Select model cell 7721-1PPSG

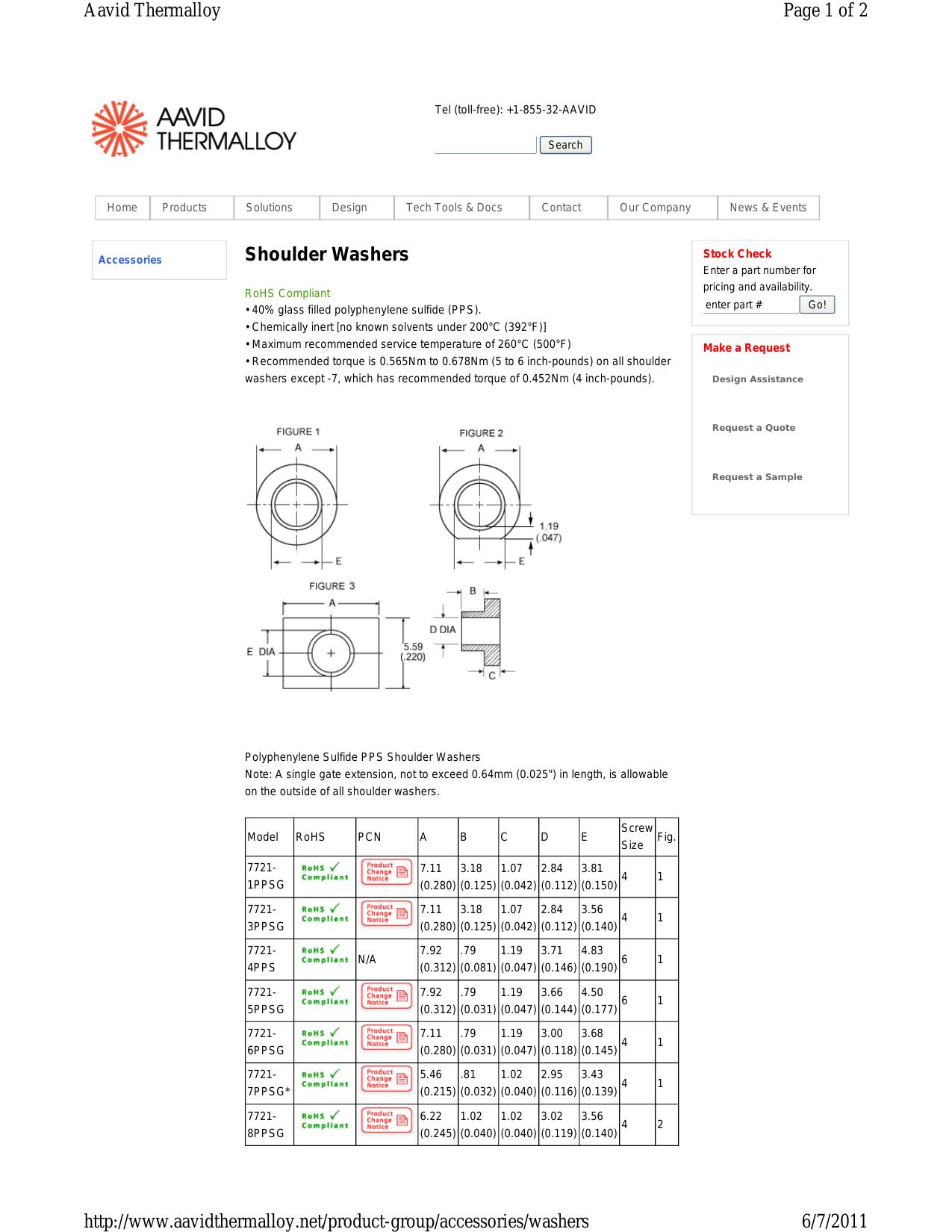click(x=270, y=877)
